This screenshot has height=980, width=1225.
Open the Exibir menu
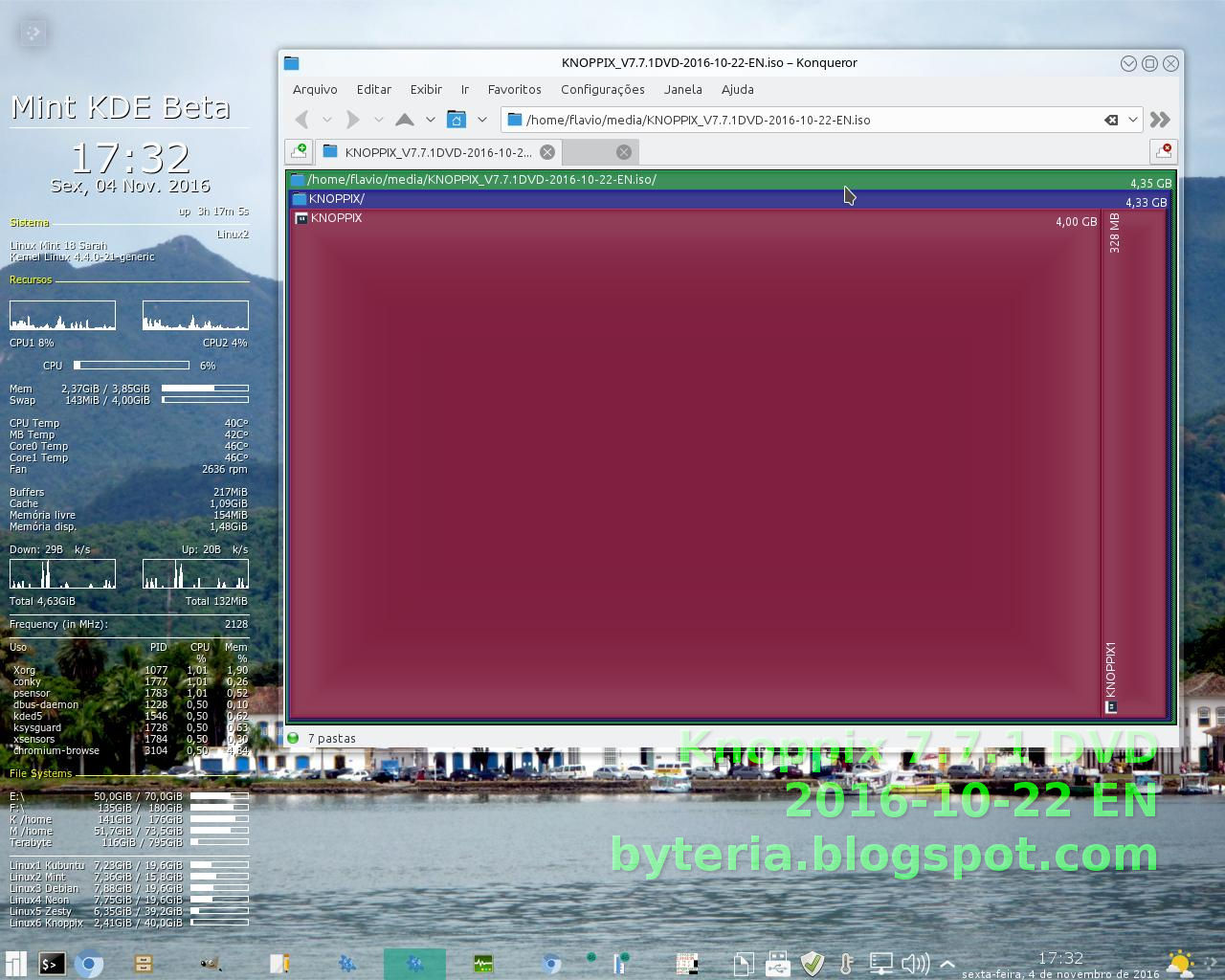point(426,89)
